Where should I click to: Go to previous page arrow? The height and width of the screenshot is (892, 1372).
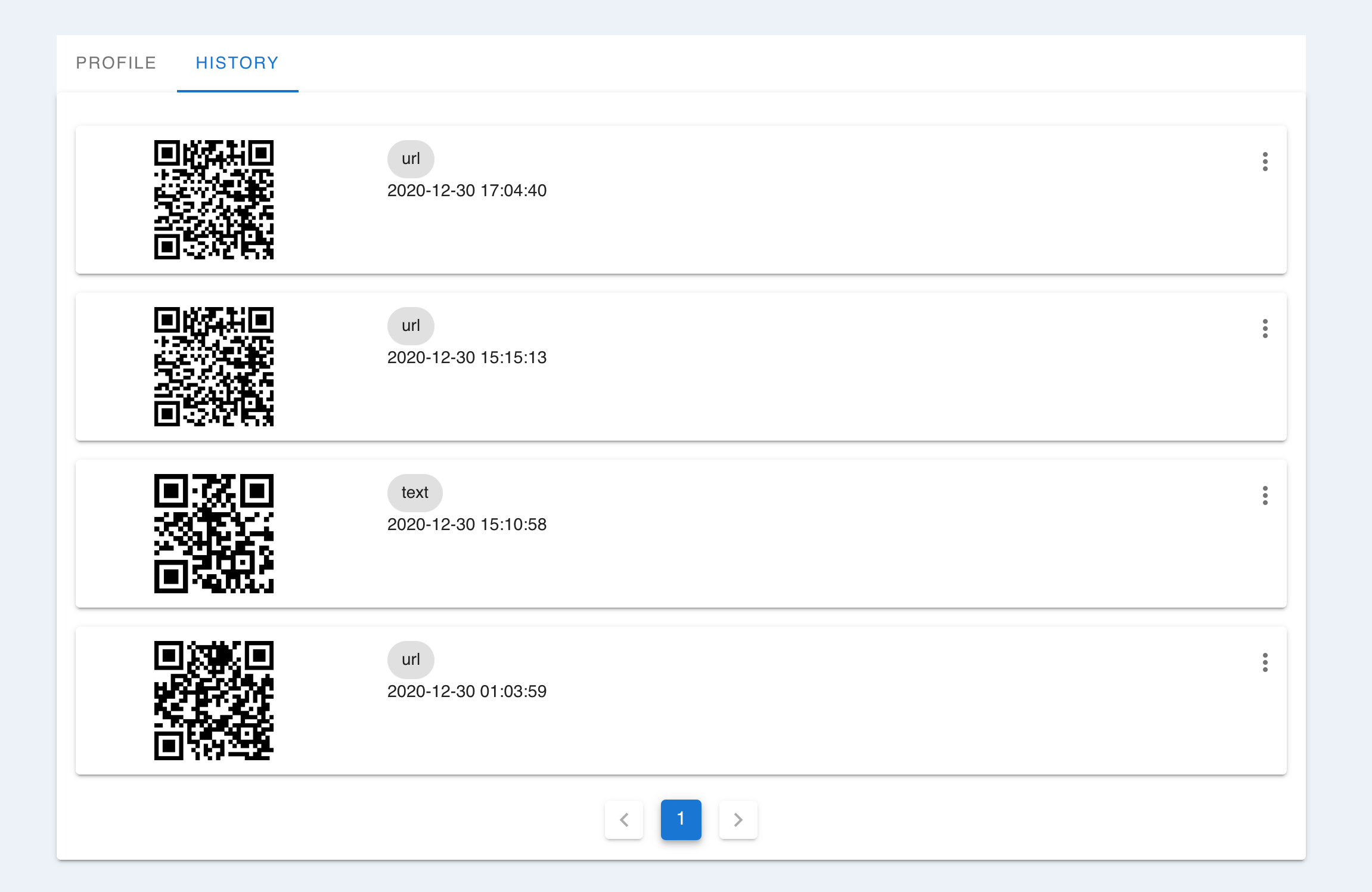tap(624, 820)
